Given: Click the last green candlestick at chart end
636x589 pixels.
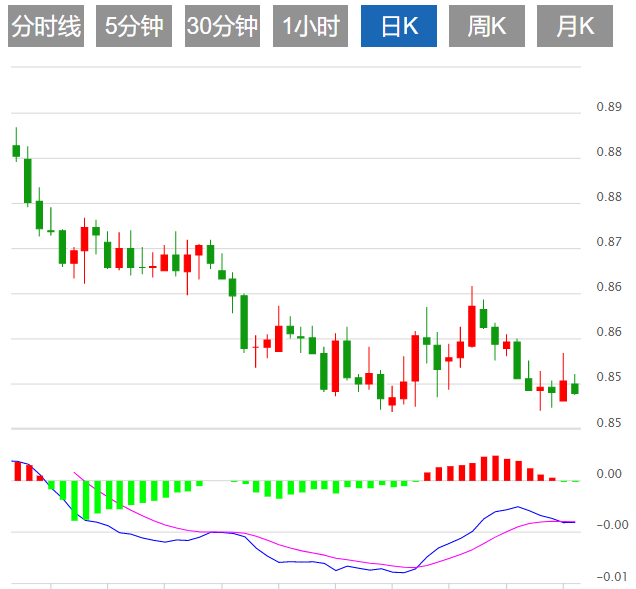Looking at the screenshot, I should click(x=575, y=388).
